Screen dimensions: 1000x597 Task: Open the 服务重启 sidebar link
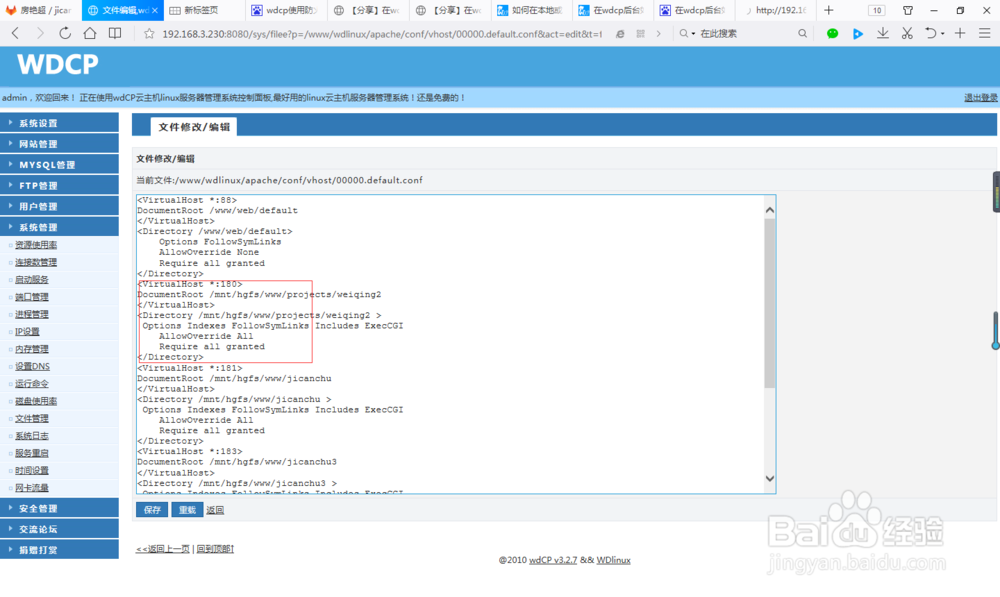(32, 453)
